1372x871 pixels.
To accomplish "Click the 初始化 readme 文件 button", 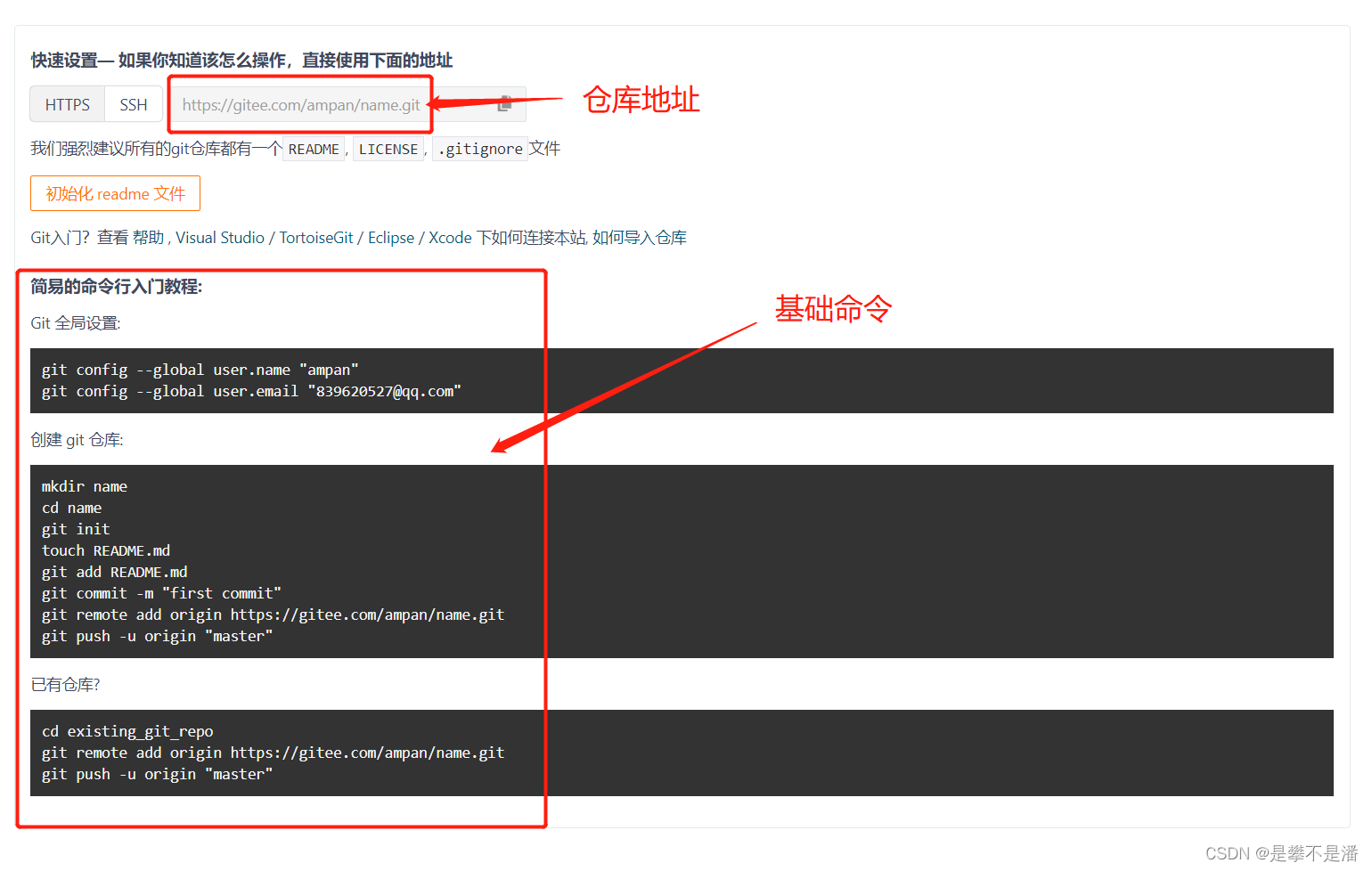I will click(115, 193).
